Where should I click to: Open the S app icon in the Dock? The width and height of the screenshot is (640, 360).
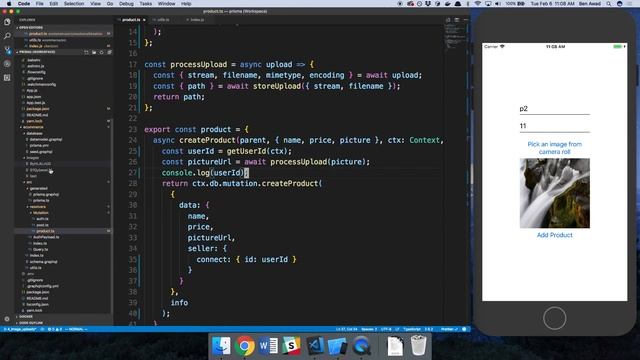point(291,346)
